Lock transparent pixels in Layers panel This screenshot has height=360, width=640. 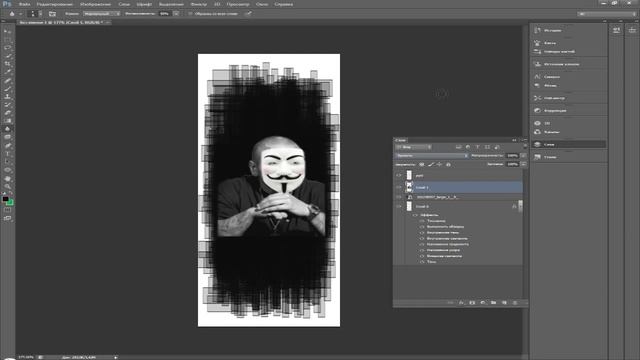[x=422, y=164]
